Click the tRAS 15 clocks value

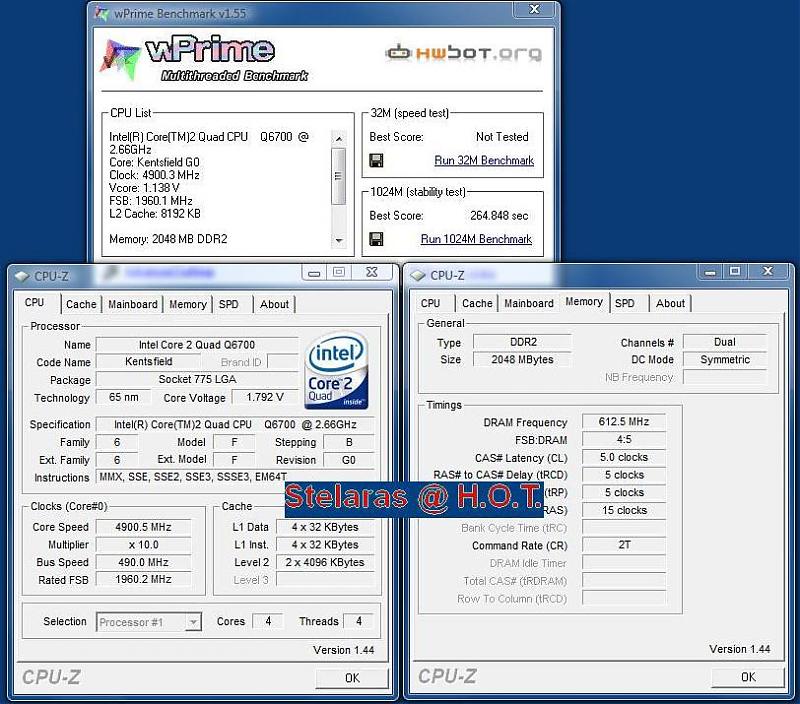coord(623,510)
